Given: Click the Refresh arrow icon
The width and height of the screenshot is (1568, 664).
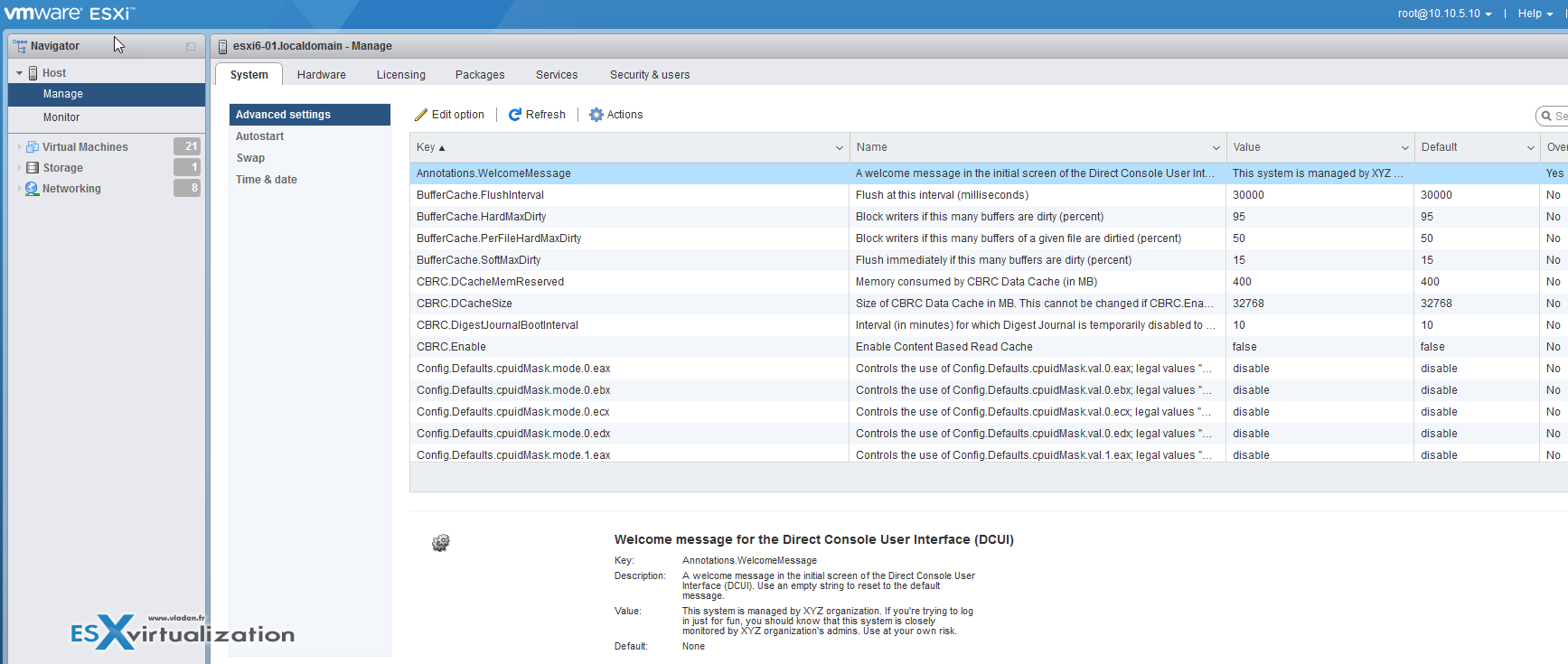Looking at the screenshot, I should click(x=515, y=115).
